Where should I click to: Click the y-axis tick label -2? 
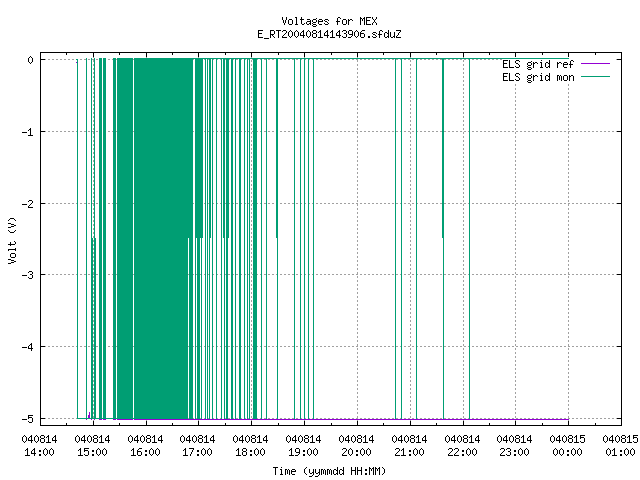(x=27, y=204)
